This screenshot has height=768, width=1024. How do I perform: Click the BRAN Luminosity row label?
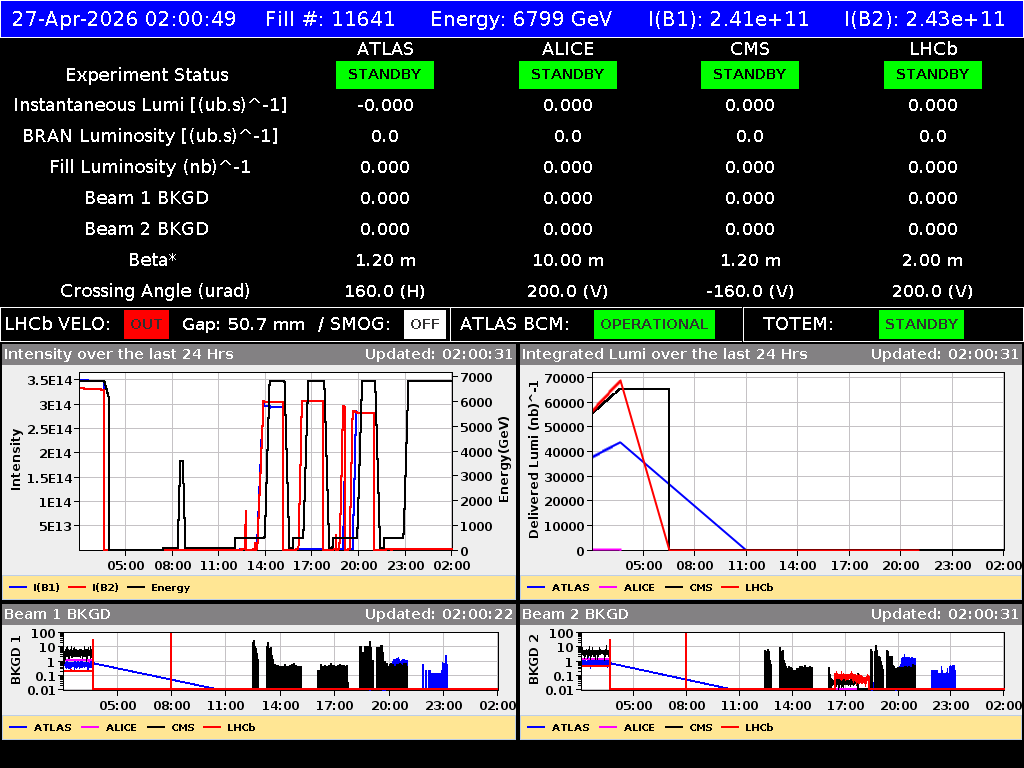pos(150,136)
